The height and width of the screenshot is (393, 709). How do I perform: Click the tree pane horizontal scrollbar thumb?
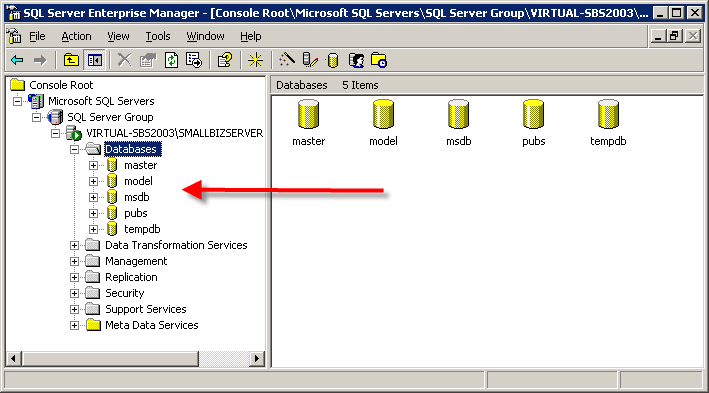coord(110,359)
